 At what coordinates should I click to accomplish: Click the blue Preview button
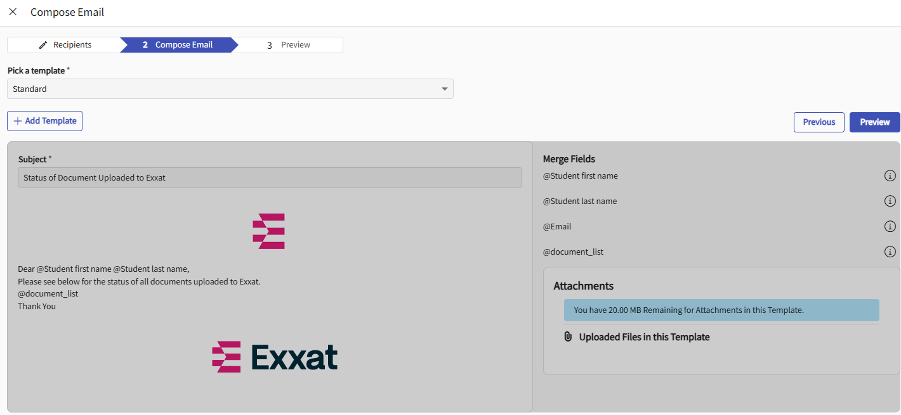point(874,122)
